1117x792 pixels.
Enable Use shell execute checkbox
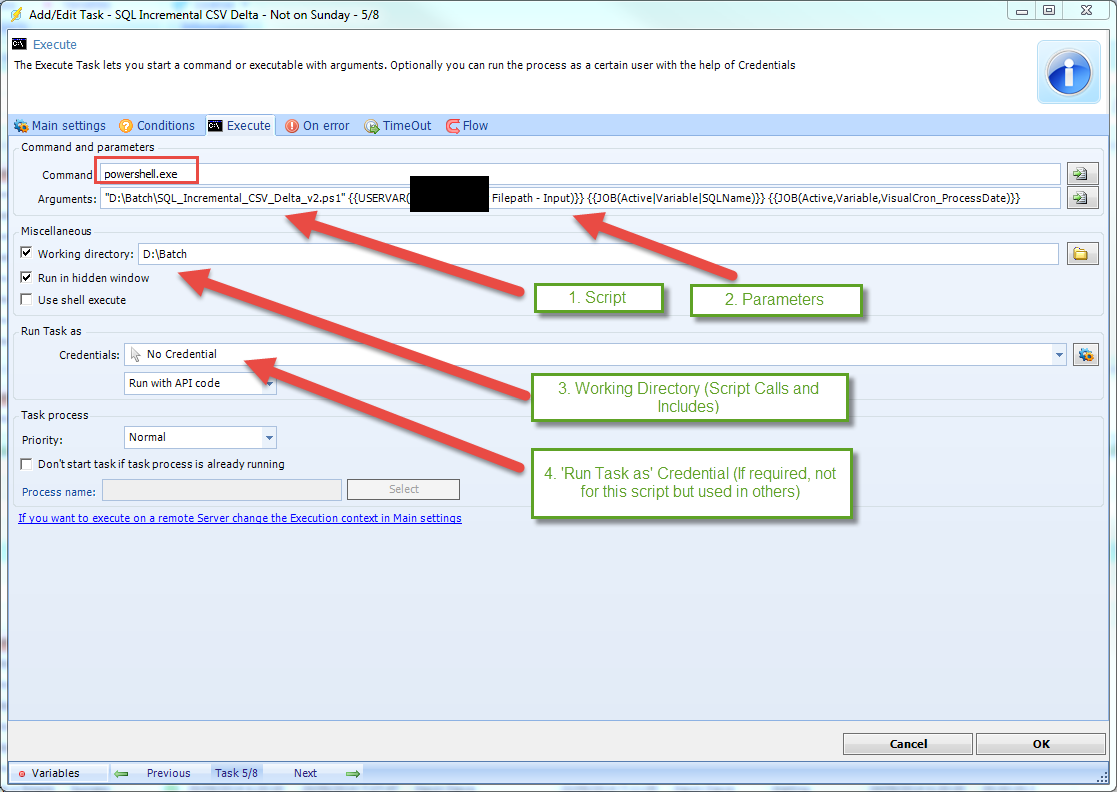click(x=26, y=300)
